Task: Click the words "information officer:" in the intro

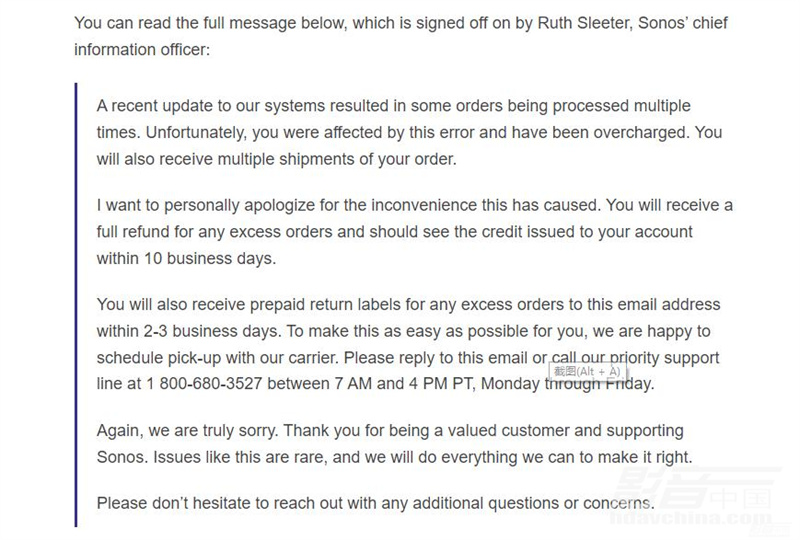Action: 142,50
